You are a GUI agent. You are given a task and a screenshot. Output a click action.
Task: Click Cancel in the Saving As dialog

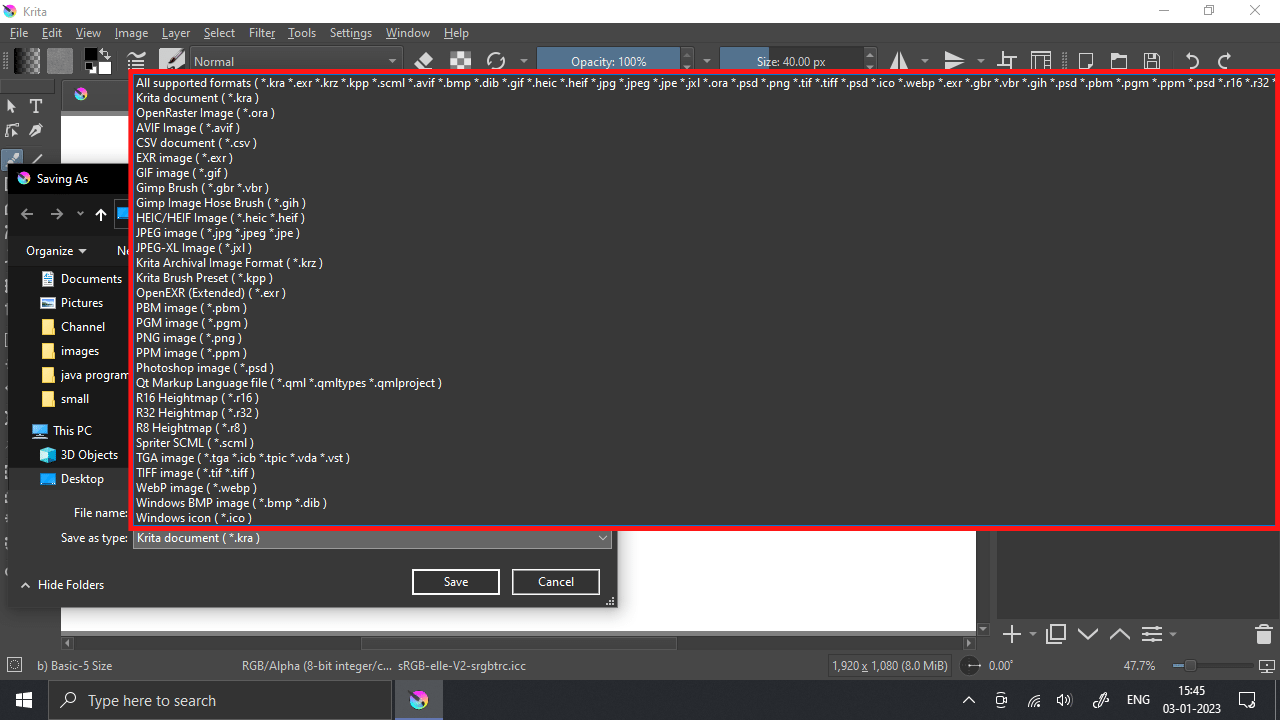555,582
